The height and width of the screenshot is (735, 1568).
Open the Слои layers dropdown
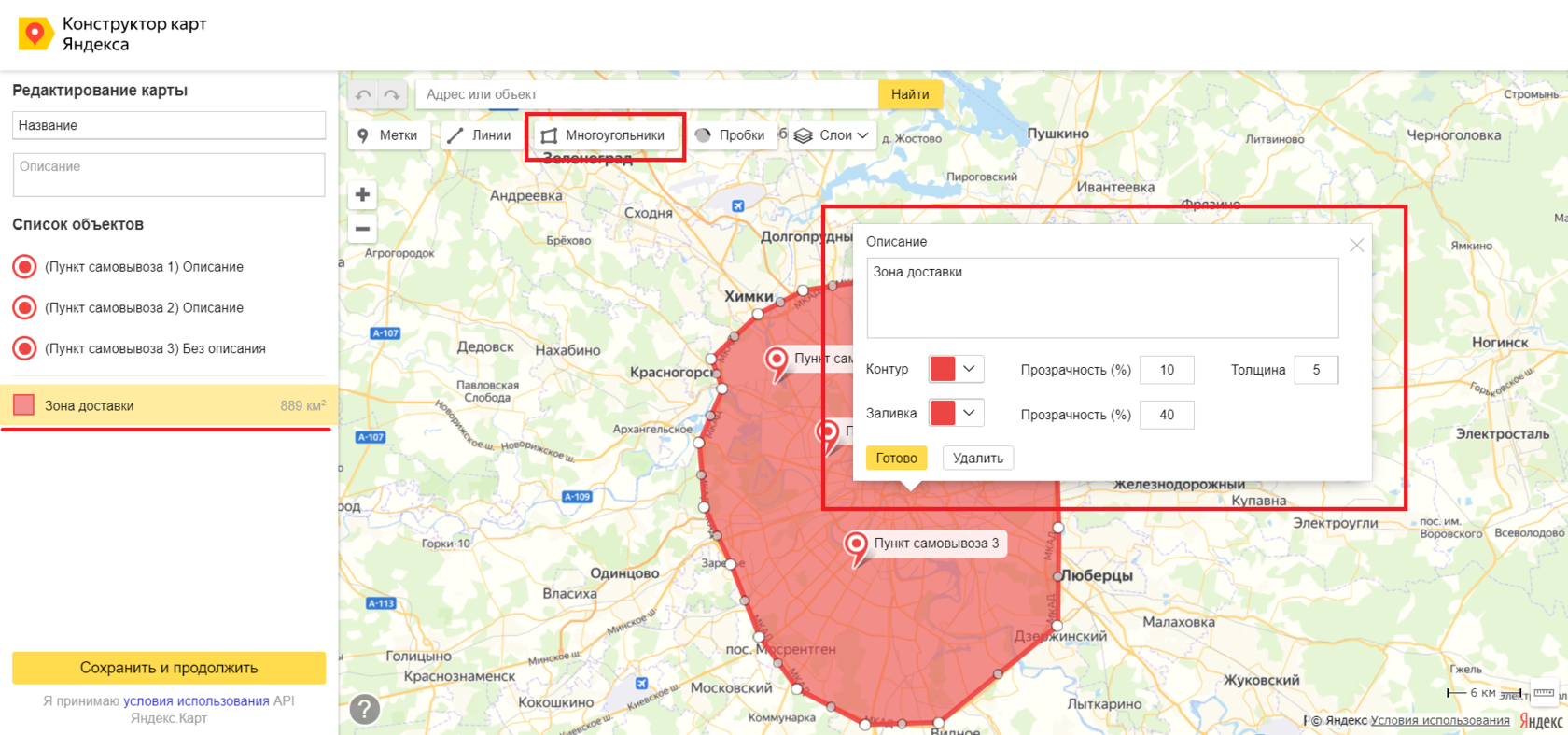click(x=832, y=135)
